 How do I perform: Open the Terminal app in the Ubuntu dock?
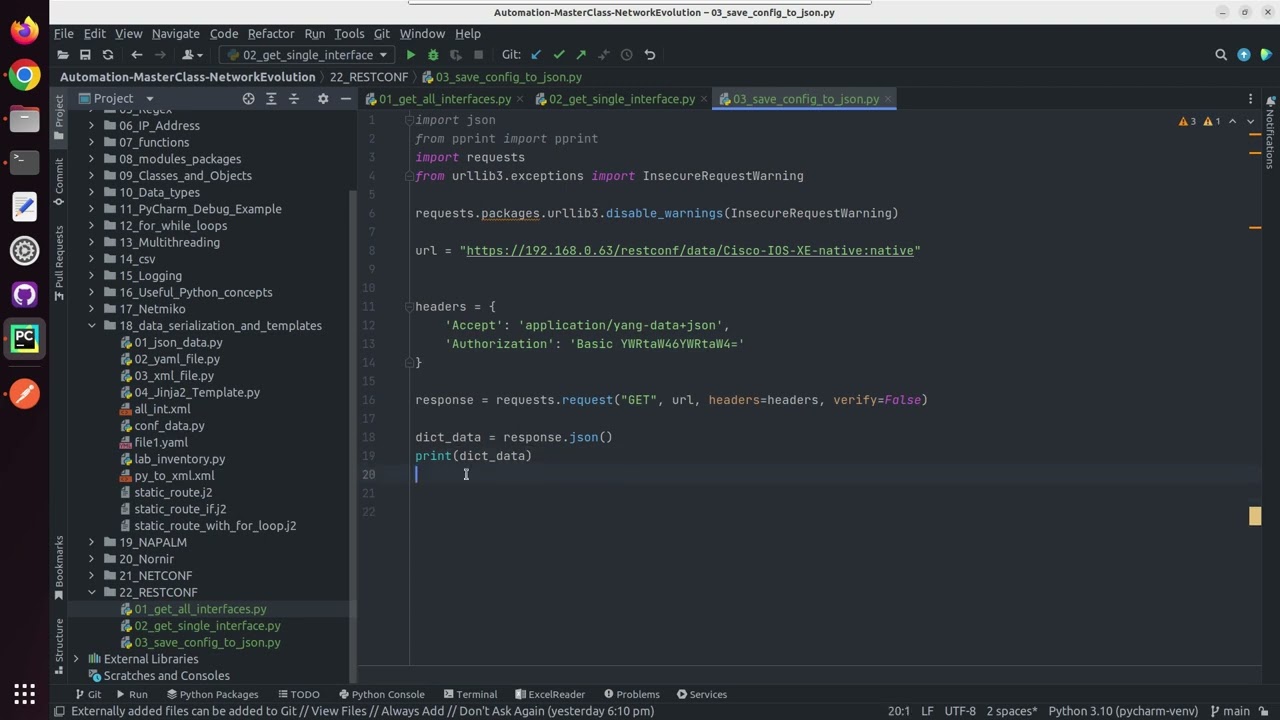coord(25,162)
